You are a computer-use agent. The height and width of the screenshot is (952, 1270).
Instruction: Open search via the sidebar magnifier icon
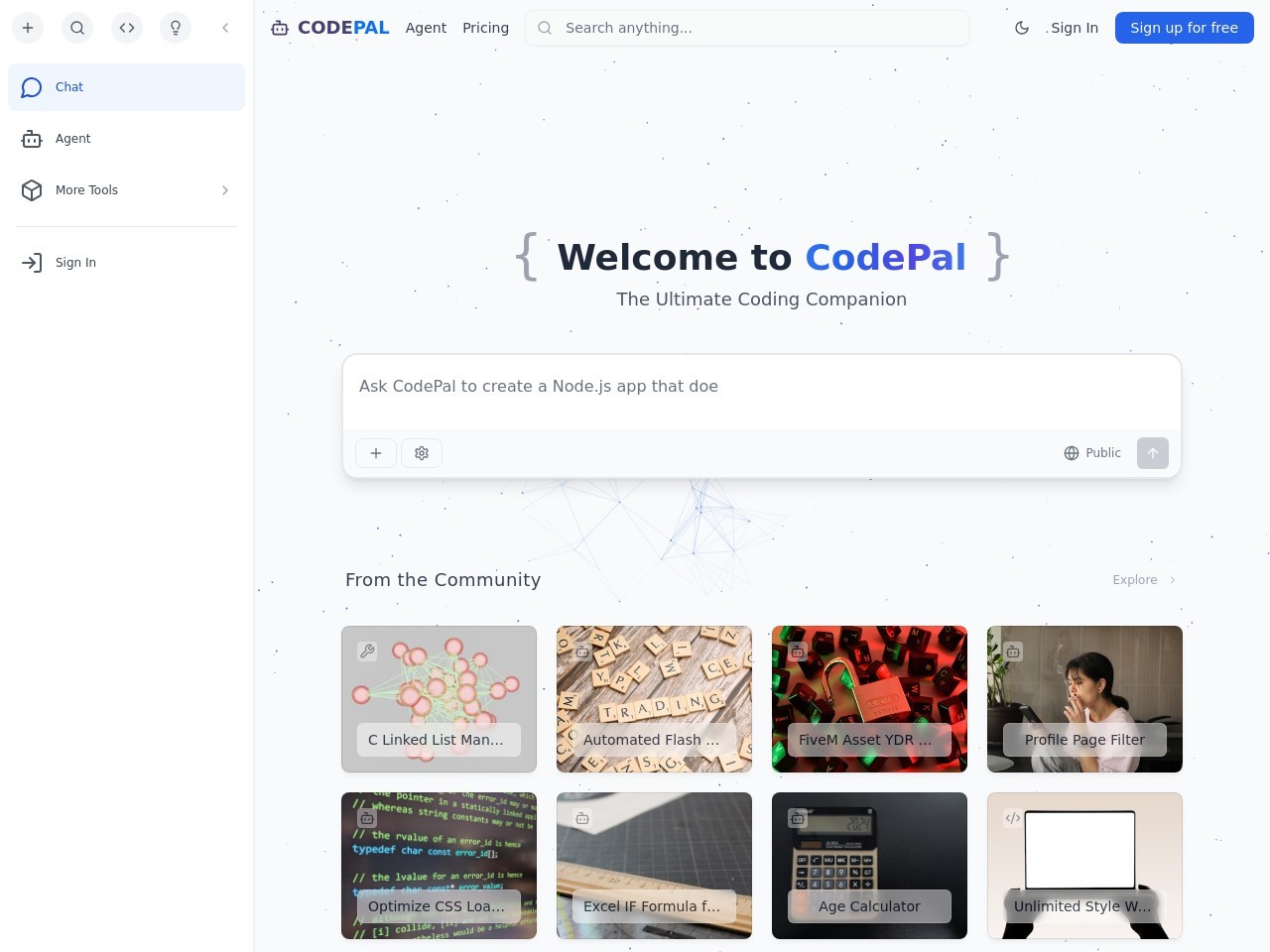[x=77, y=28]
